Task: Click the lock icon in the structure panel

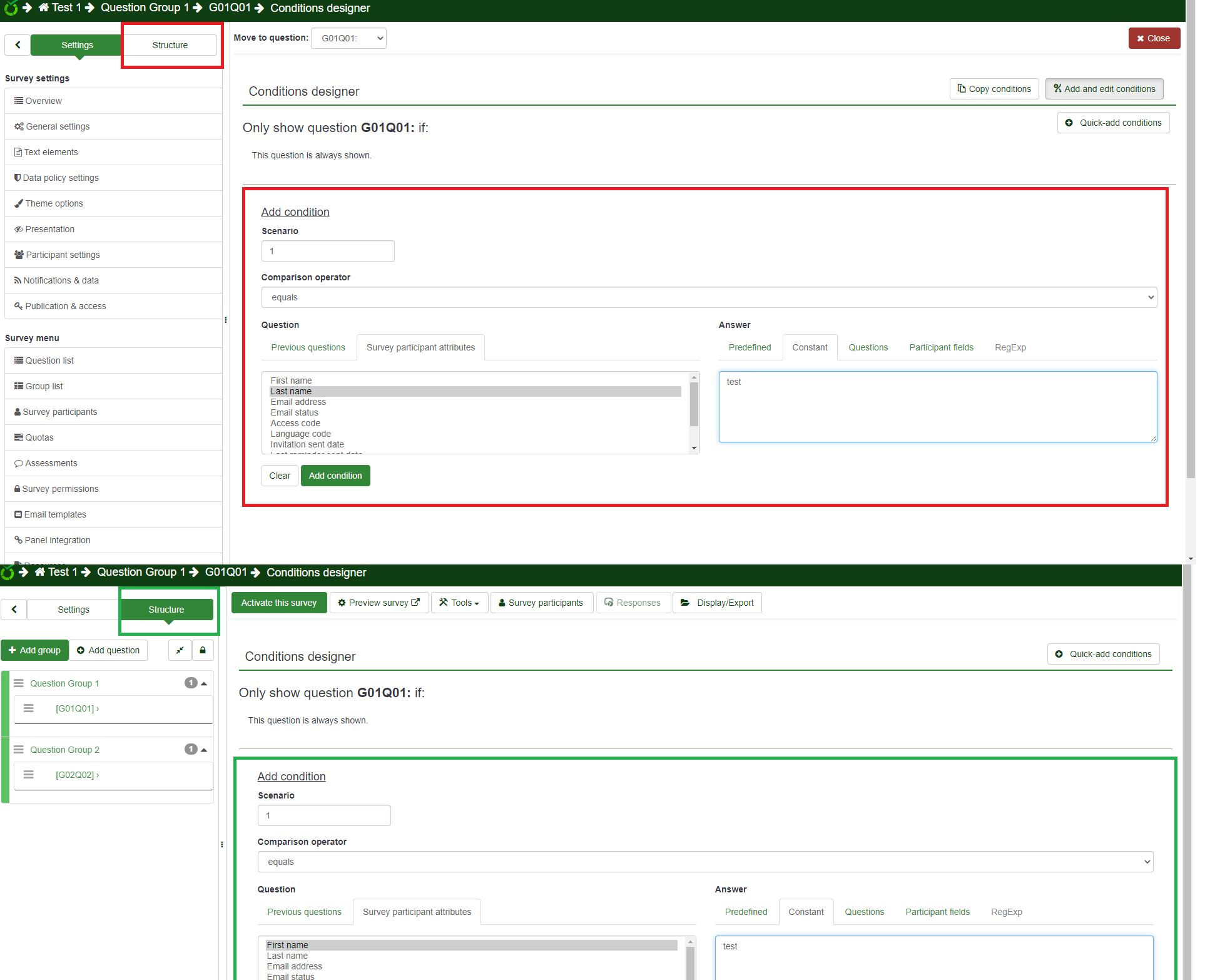Action: click(203, 650)
